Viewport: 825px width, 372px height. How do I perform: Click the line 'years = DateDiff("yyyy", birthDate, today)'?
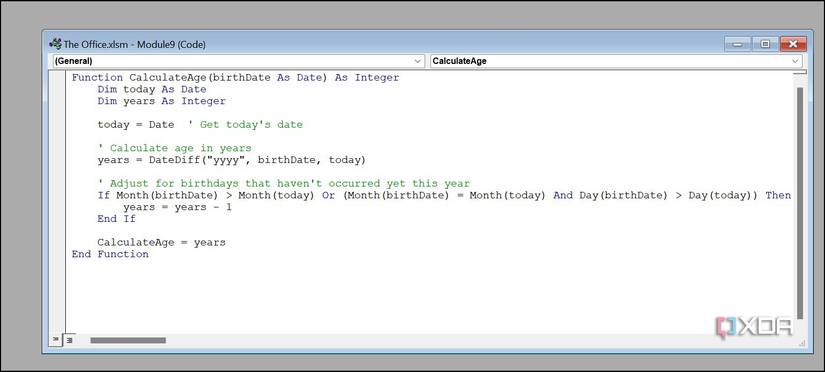click(231, 160)
